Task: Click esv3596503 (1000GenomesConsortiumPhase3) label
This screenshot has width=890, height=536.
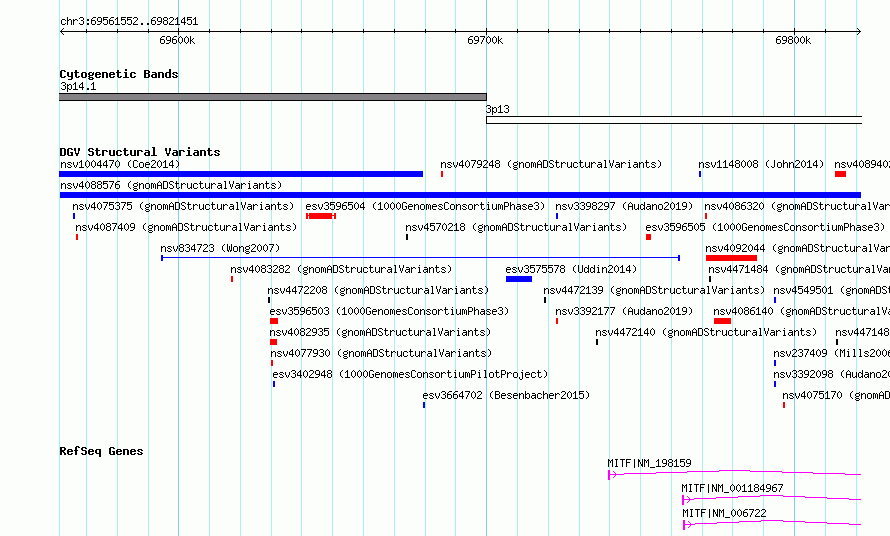Action: (x=389, y=311)
